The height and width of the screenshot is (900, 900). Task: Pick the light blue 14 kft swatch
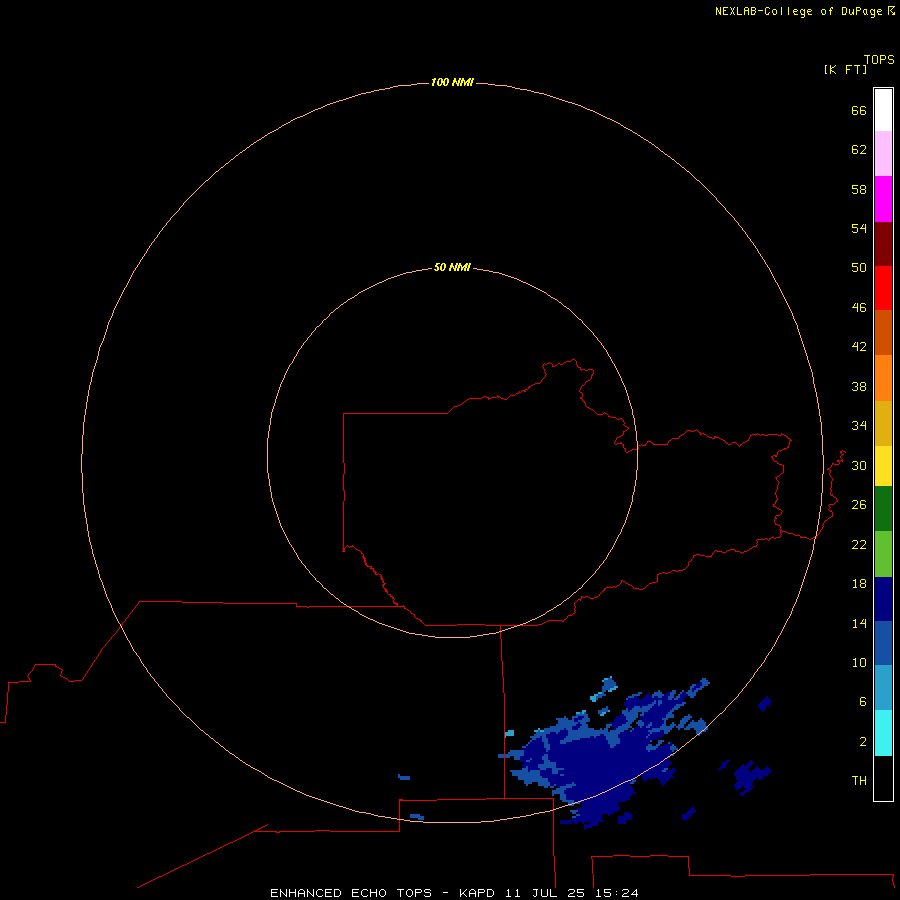[x=883, y=688]
